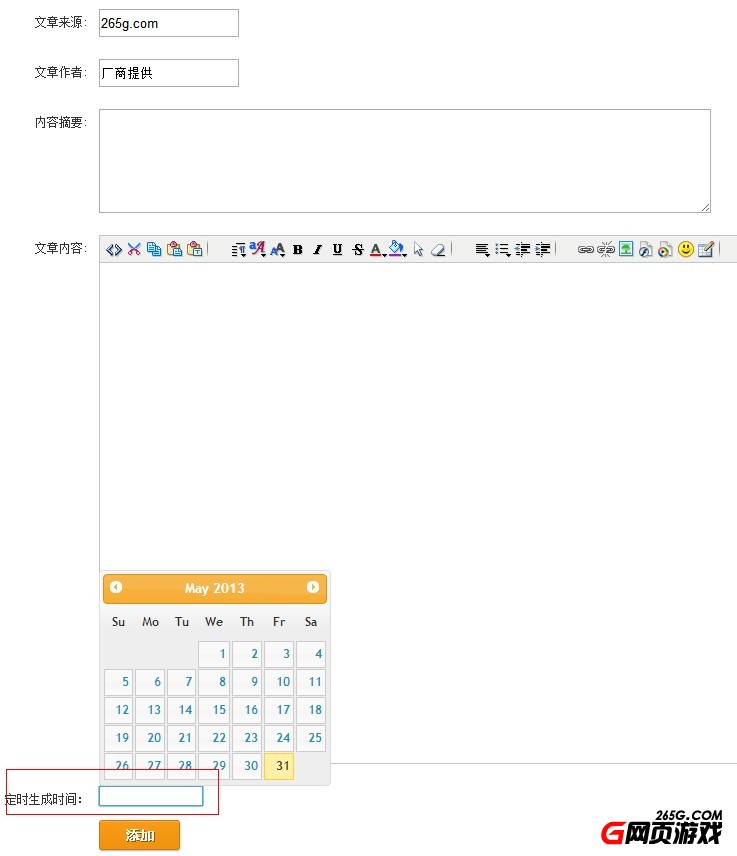This screenshot has width=737, height=856.
Task: Click the insert image icon
Action: pyautogui.click(x=626, y=249)
